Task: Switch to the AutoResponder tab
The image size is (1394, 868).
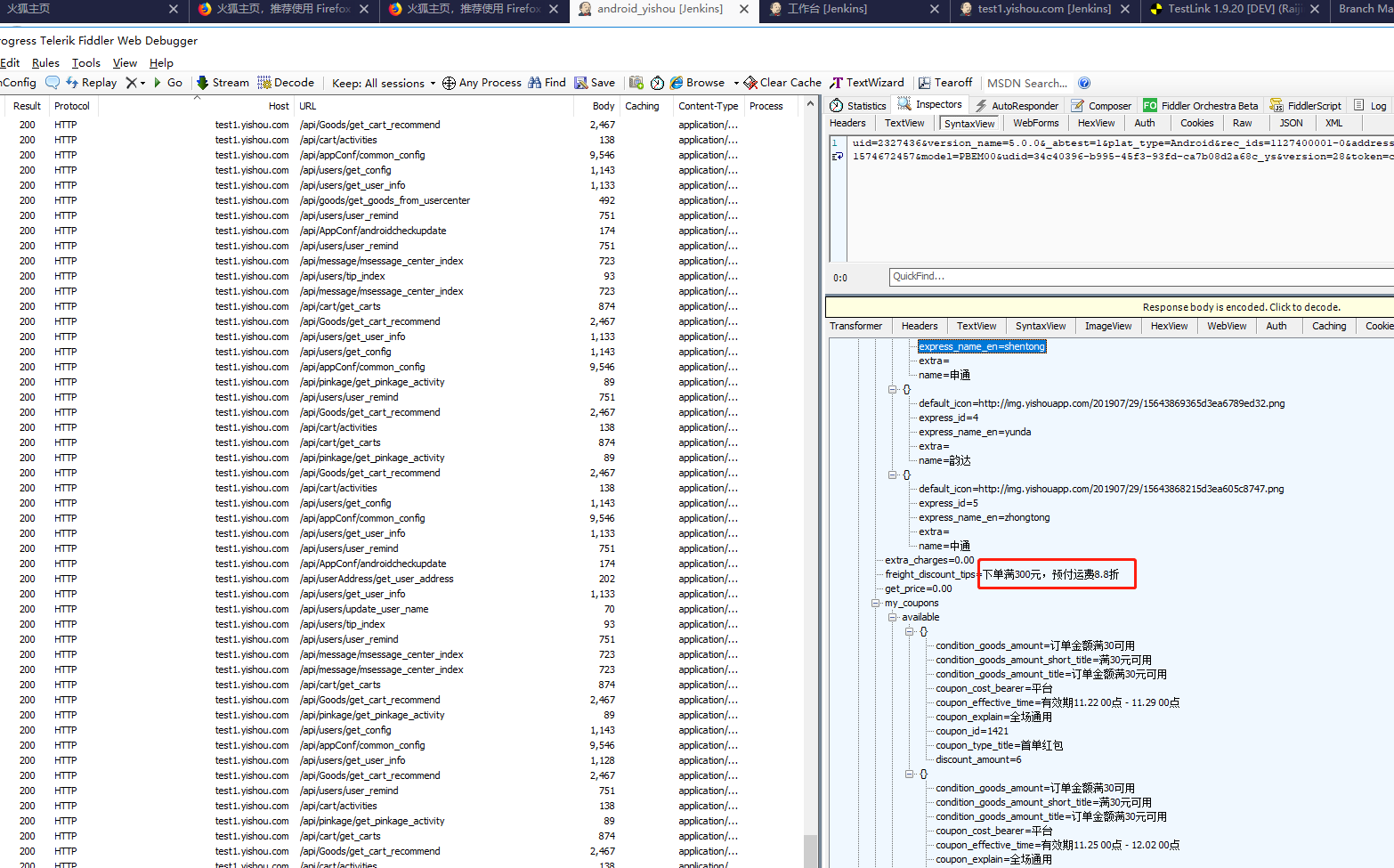Action: (x=1017, y=105)
